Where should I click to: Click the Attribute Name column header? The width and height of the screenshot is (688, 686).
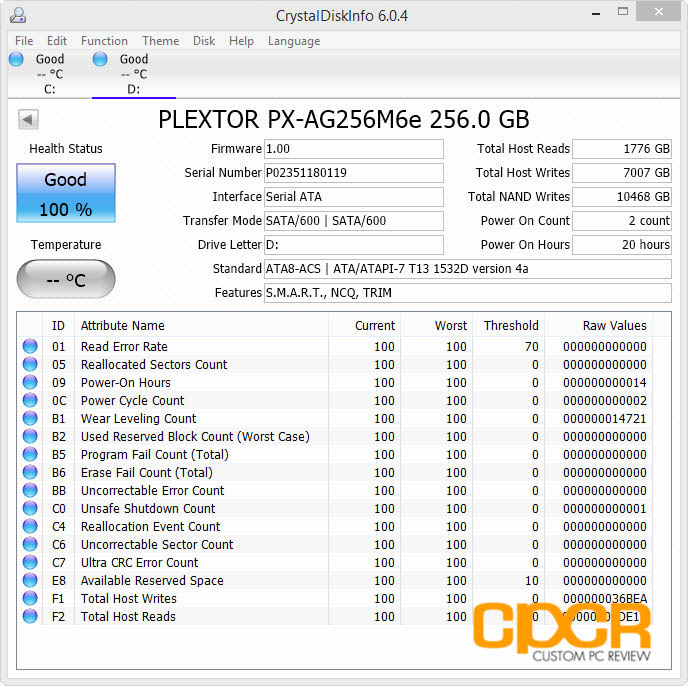[202, 325]
